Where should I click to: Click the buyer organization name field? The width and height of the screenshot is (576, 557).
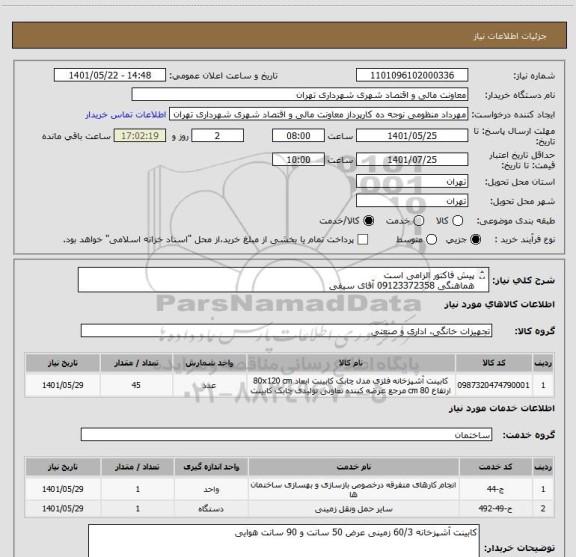(300, 95)
